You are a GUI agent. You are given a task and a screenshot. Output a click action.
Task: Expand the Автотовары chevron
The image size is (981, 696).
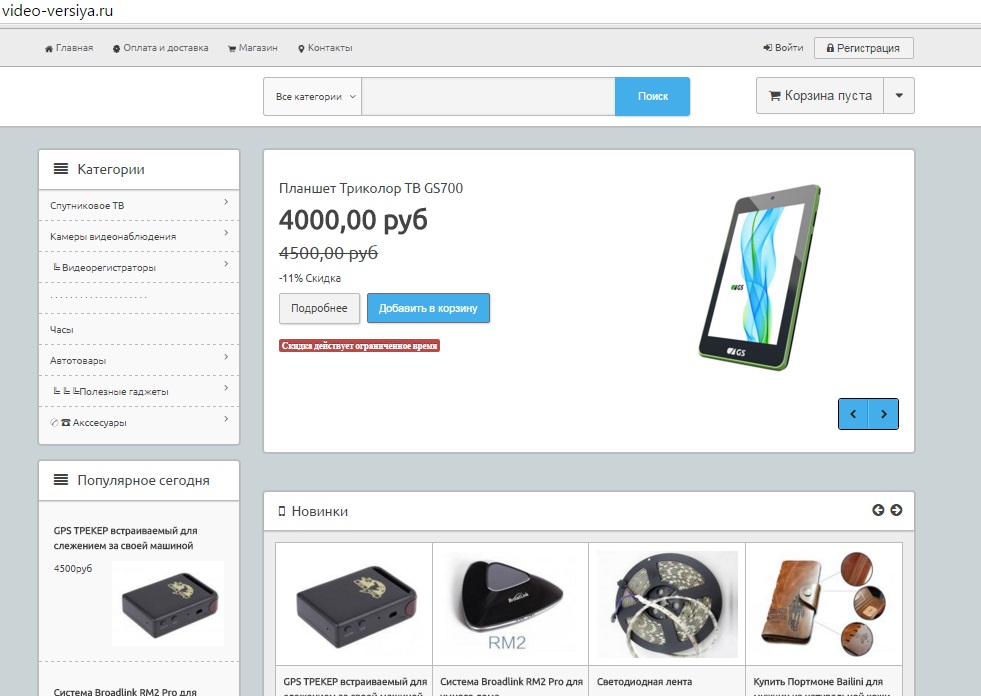226,357
